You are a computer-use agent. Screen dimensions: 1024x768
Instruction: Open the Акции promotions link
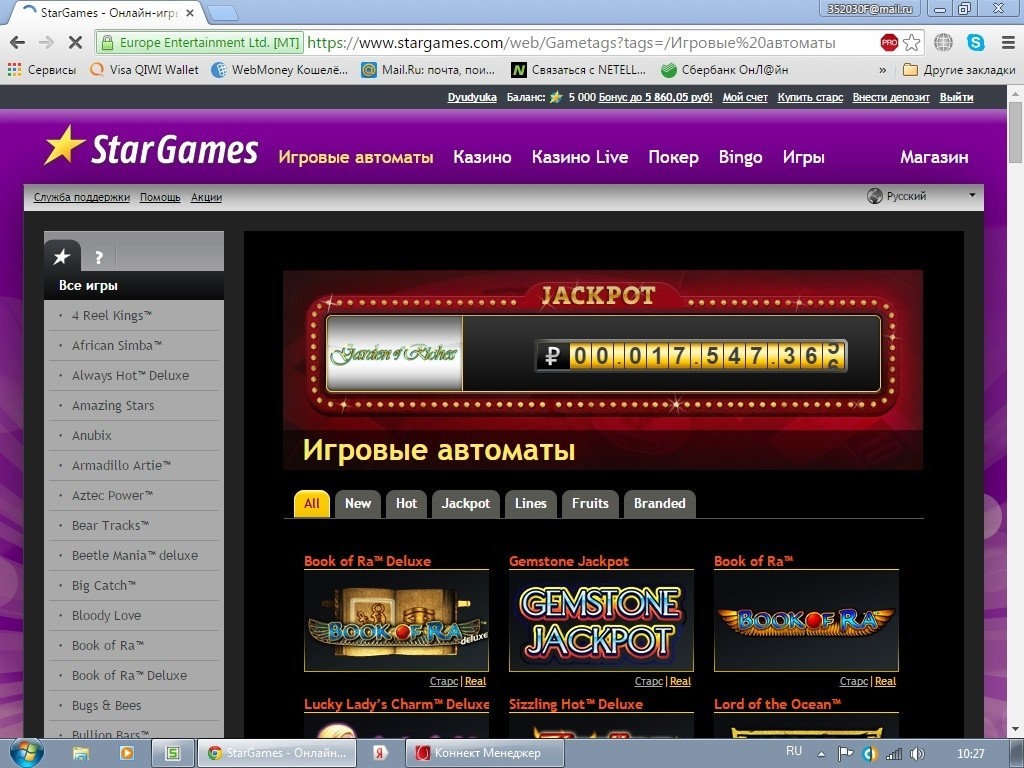(206, 197)
